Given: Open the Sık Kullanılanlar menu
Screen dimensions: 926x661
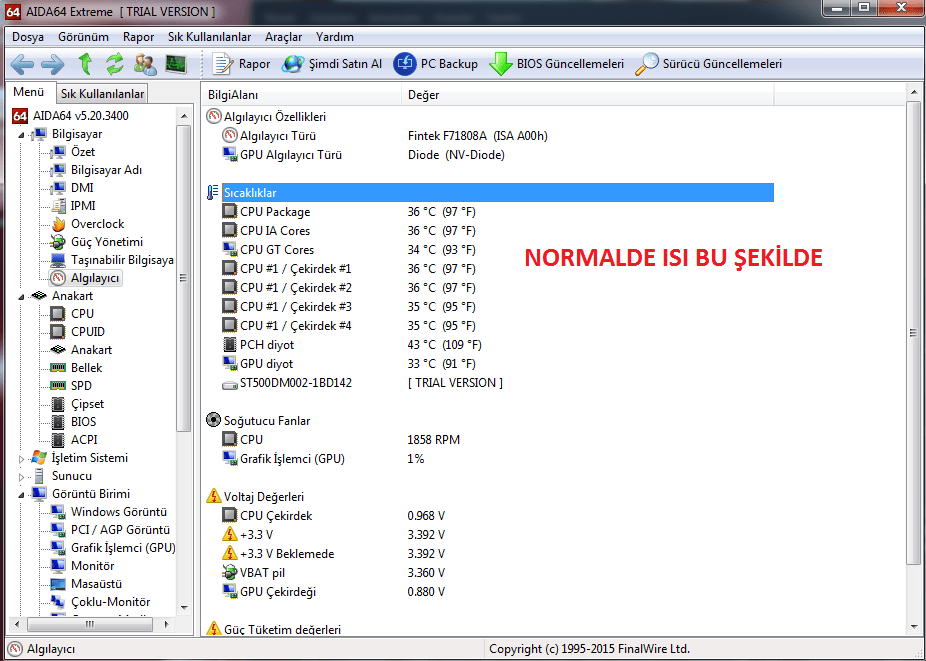Looking at the screenshot, I should [210, 37].
